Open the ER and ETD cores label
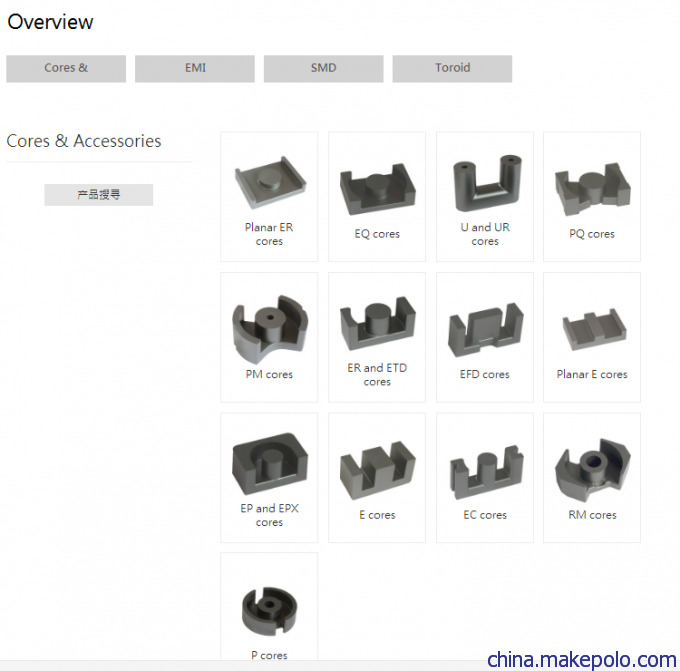Image resolution: width=680 pixels, height=671 pixels. tap(377, 375)
